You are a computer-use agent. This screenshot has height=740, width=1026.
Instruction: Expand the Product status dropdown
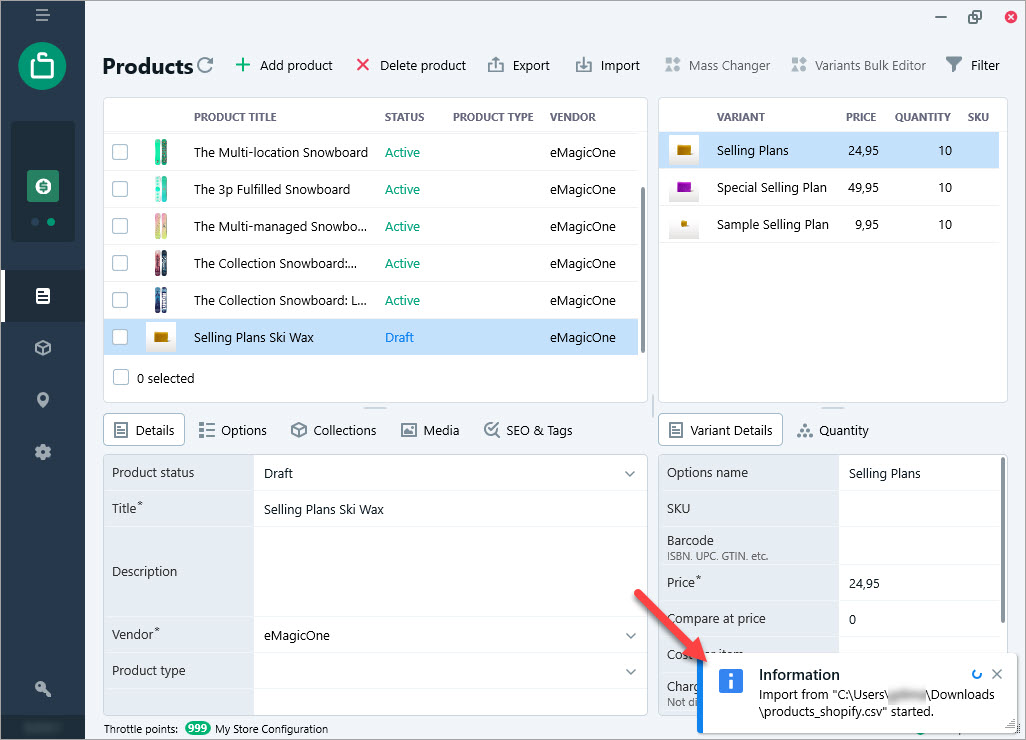[629, 473]
